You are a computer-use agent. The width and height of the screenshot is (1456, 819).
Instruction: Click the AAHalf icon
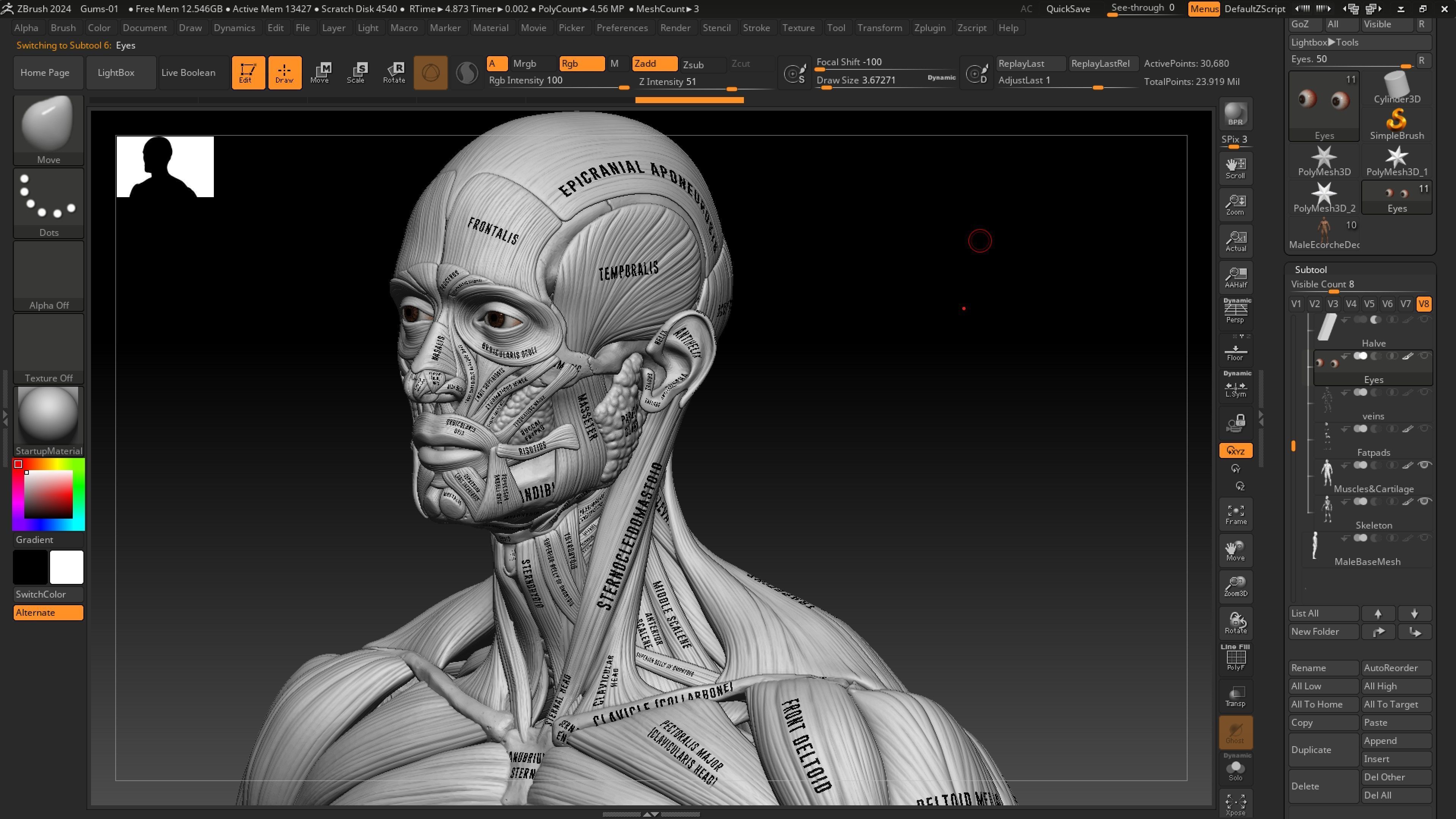[x=1236, y=278]
